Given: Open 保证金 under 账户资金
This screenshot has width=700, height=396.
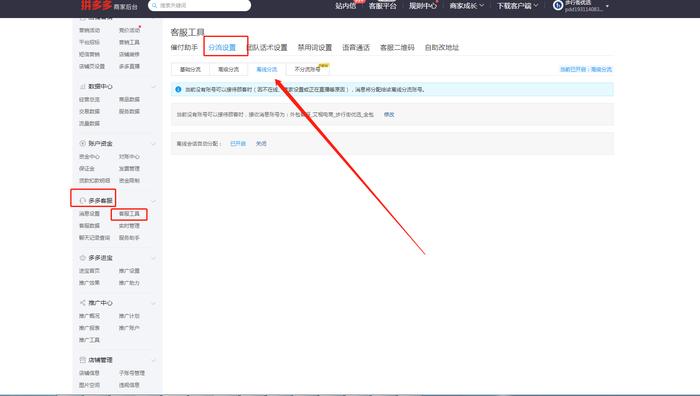Looking at the screenshot, I should click(x=87, y=168).
